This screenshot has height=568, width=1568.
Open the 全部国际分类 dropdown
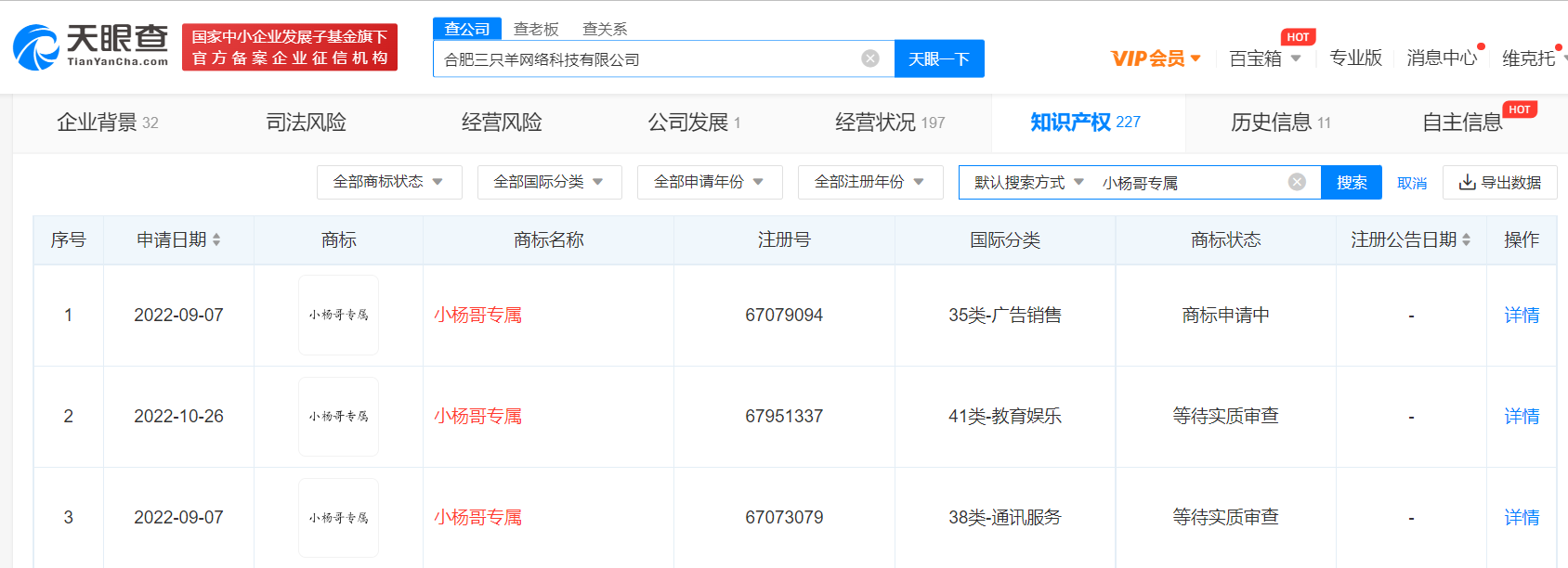(x=550, y=182)
